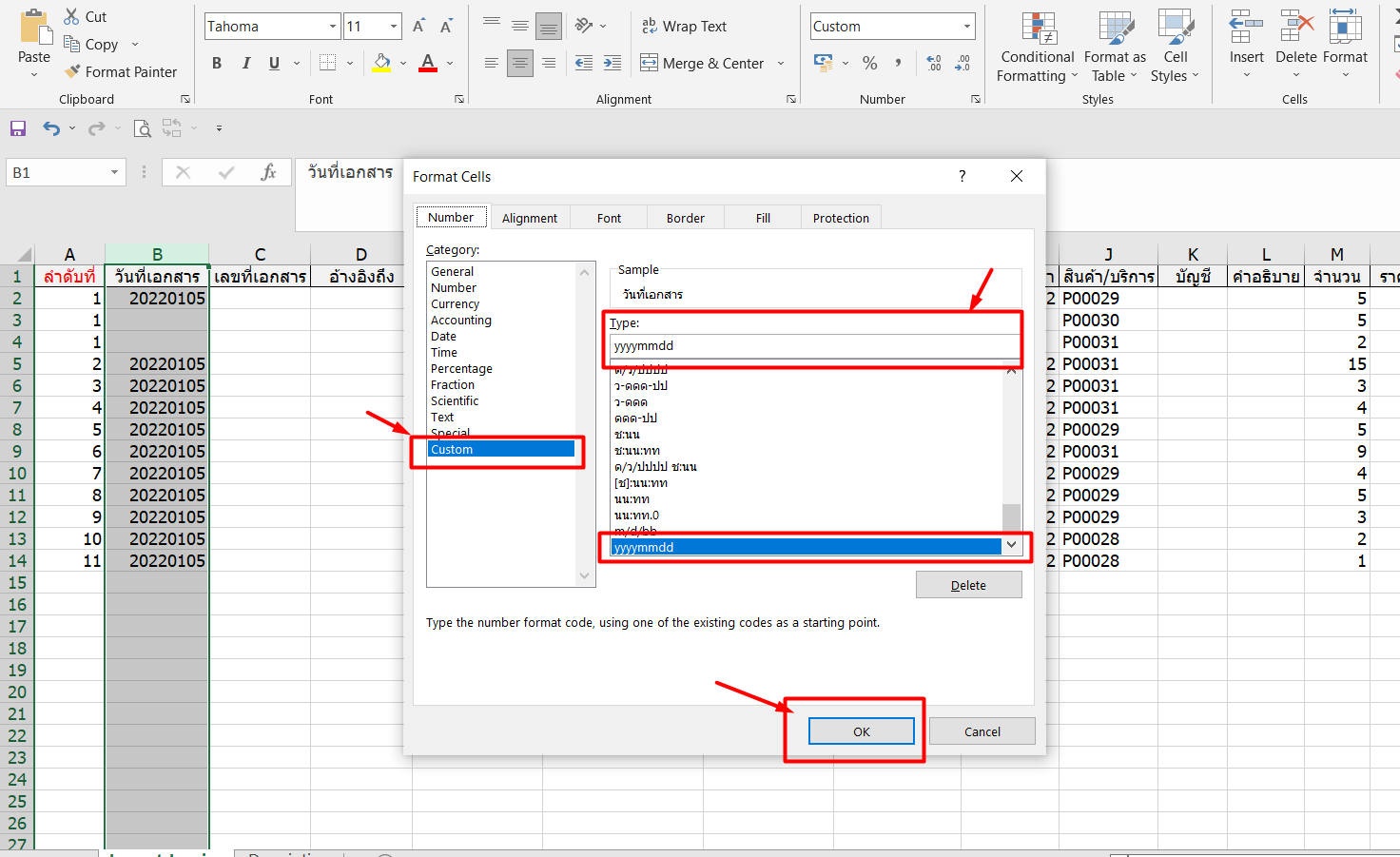Image resolution: width=1400 pixels, height=857 pixels.
Task: Click the Cut scissors icon
Action: [x=71, y=16]
